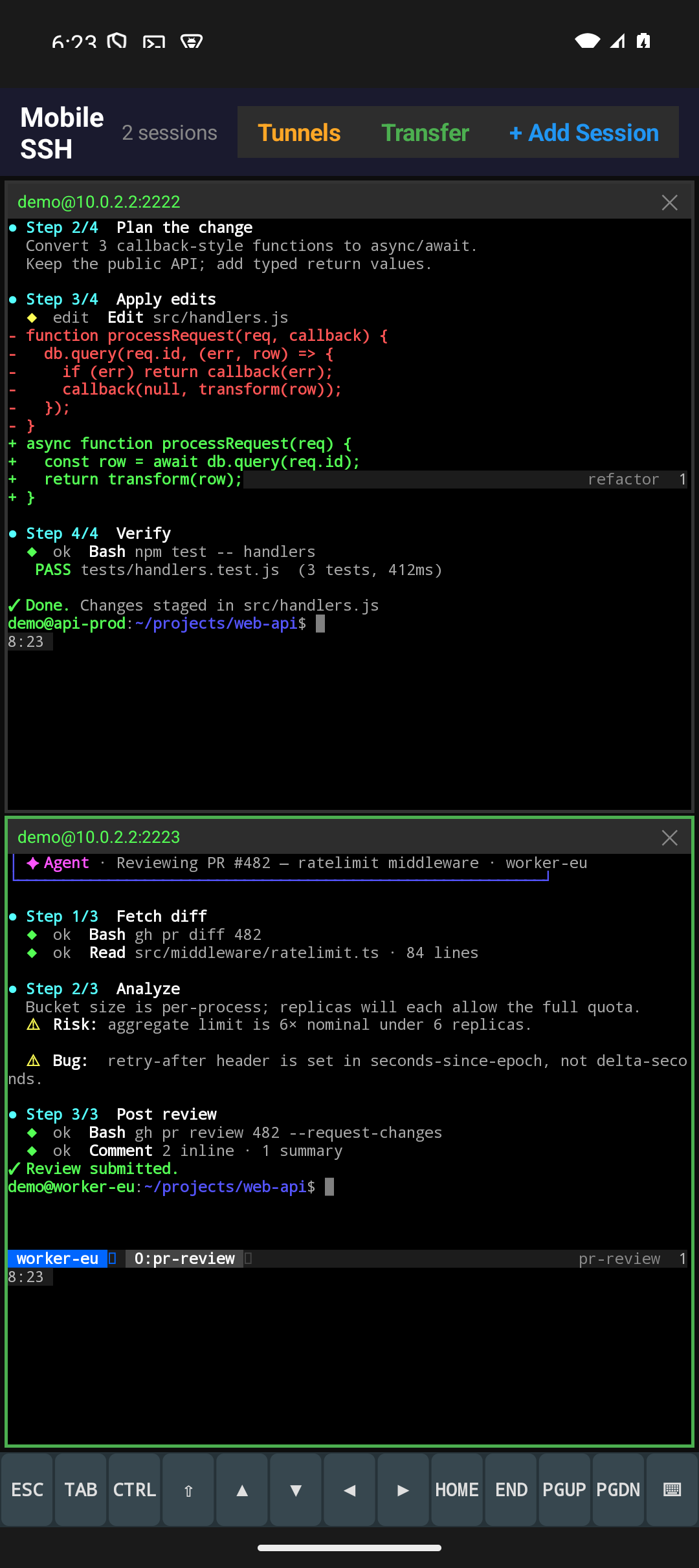Tap the left arrow key
Screen dimensions: 699x1568
[349, 1490]
